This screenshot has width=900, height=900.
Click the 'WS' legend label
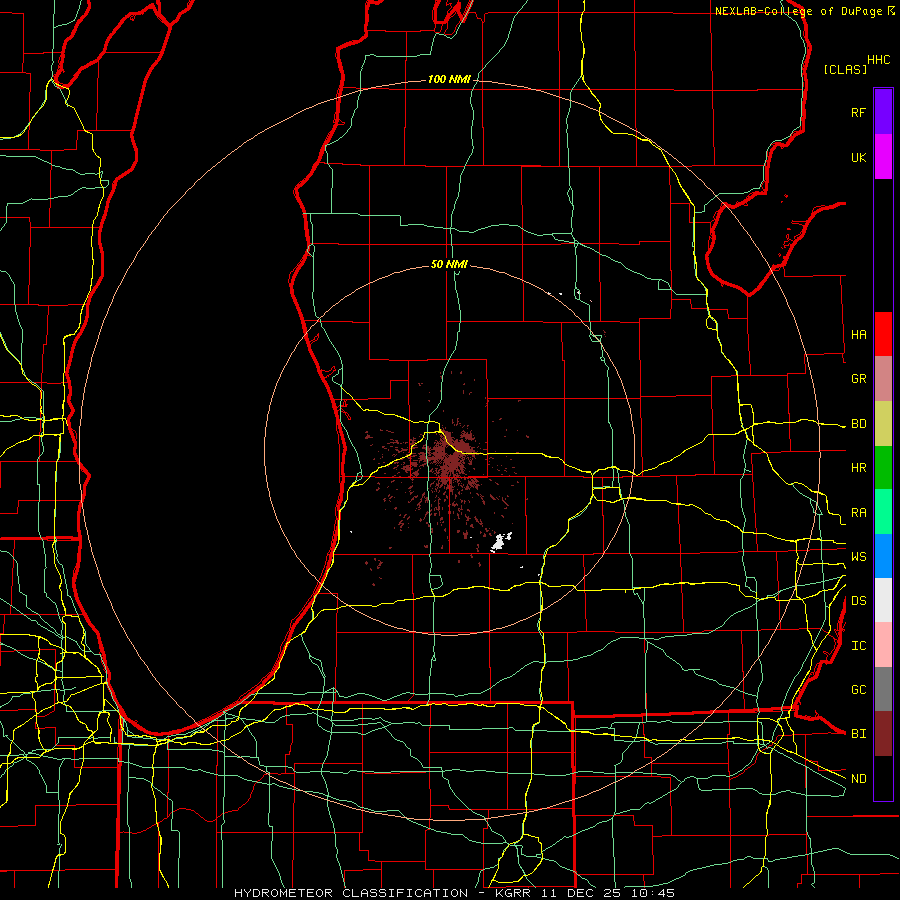click(x=858, y=557)
